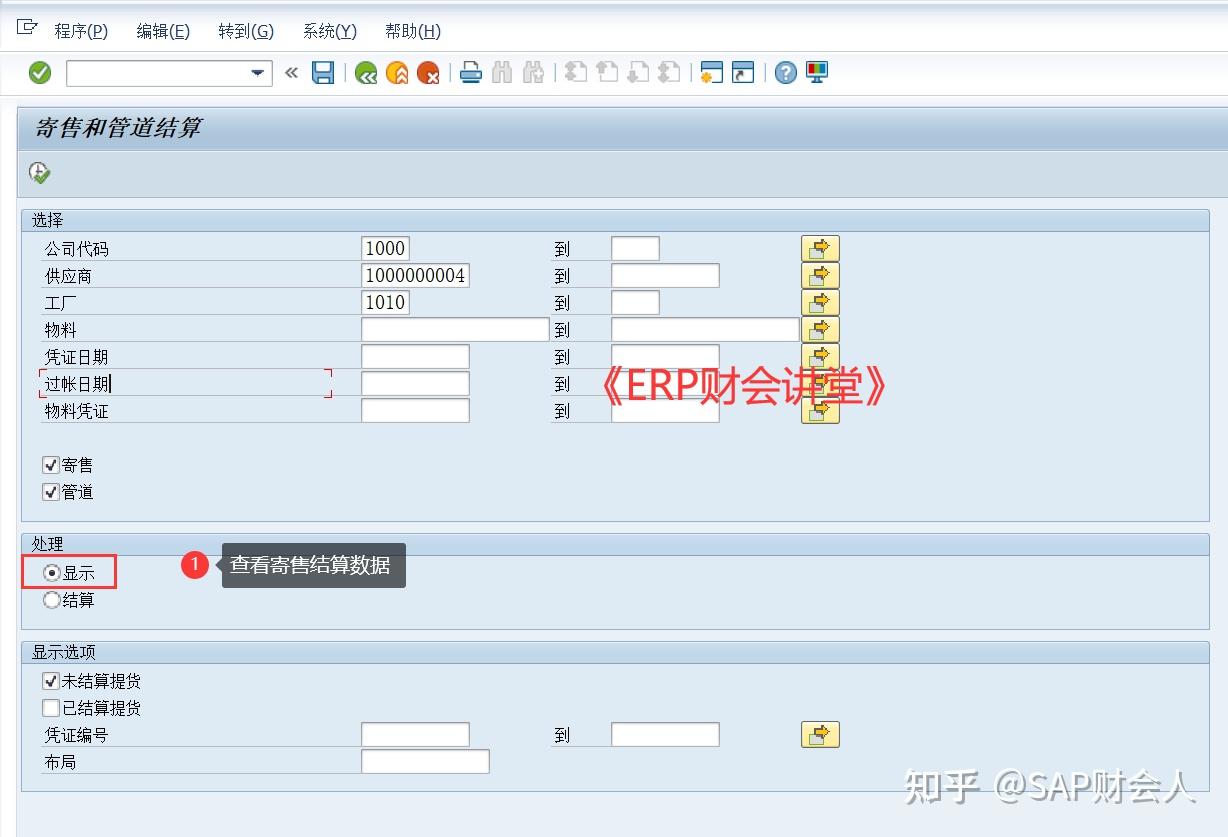
Task: Open multiple selection for 供应商
Action: pos(820,275)
